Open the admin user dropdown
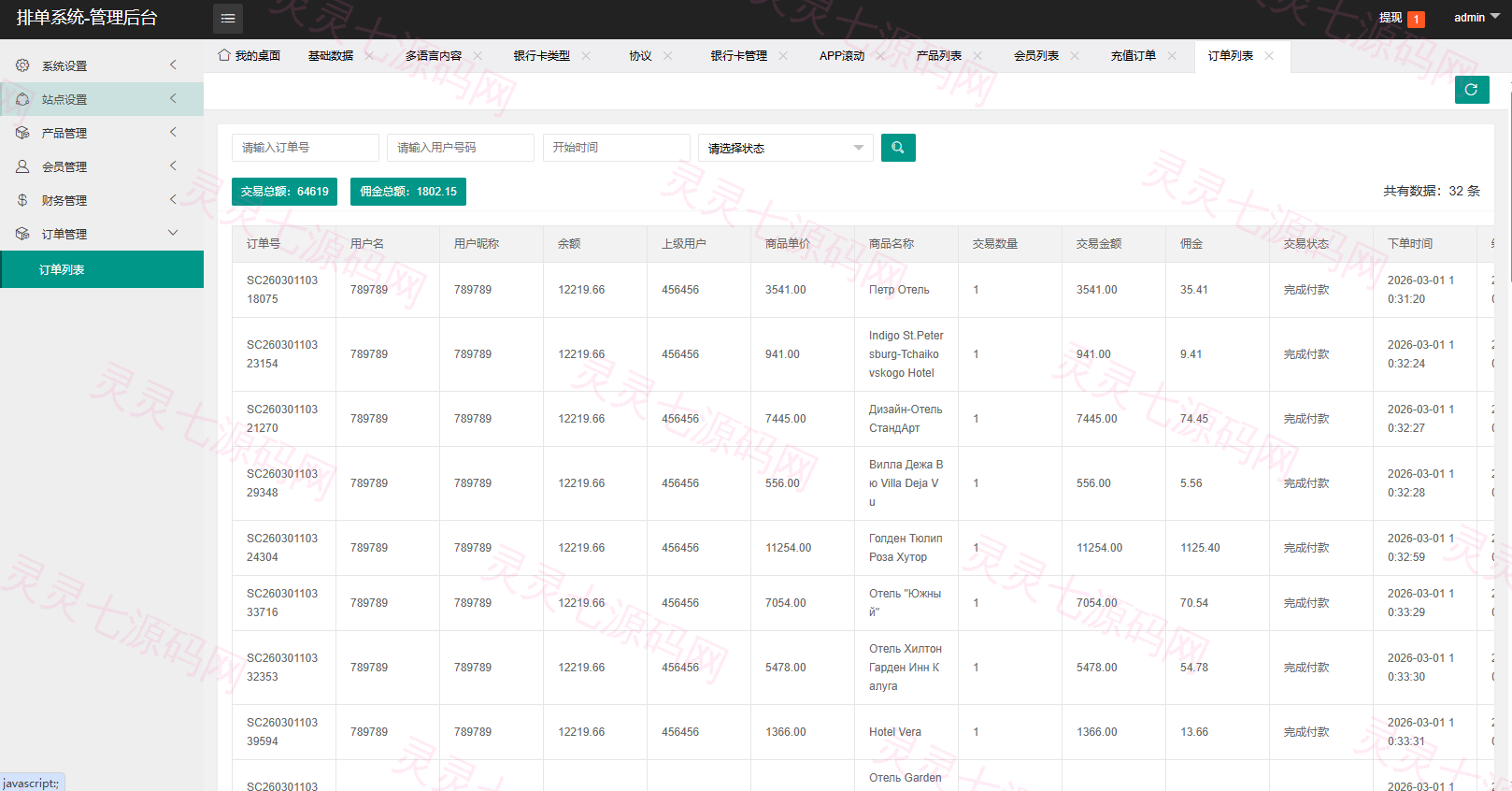Screen dimensions: 1512x791 [x=1476, y=18]
